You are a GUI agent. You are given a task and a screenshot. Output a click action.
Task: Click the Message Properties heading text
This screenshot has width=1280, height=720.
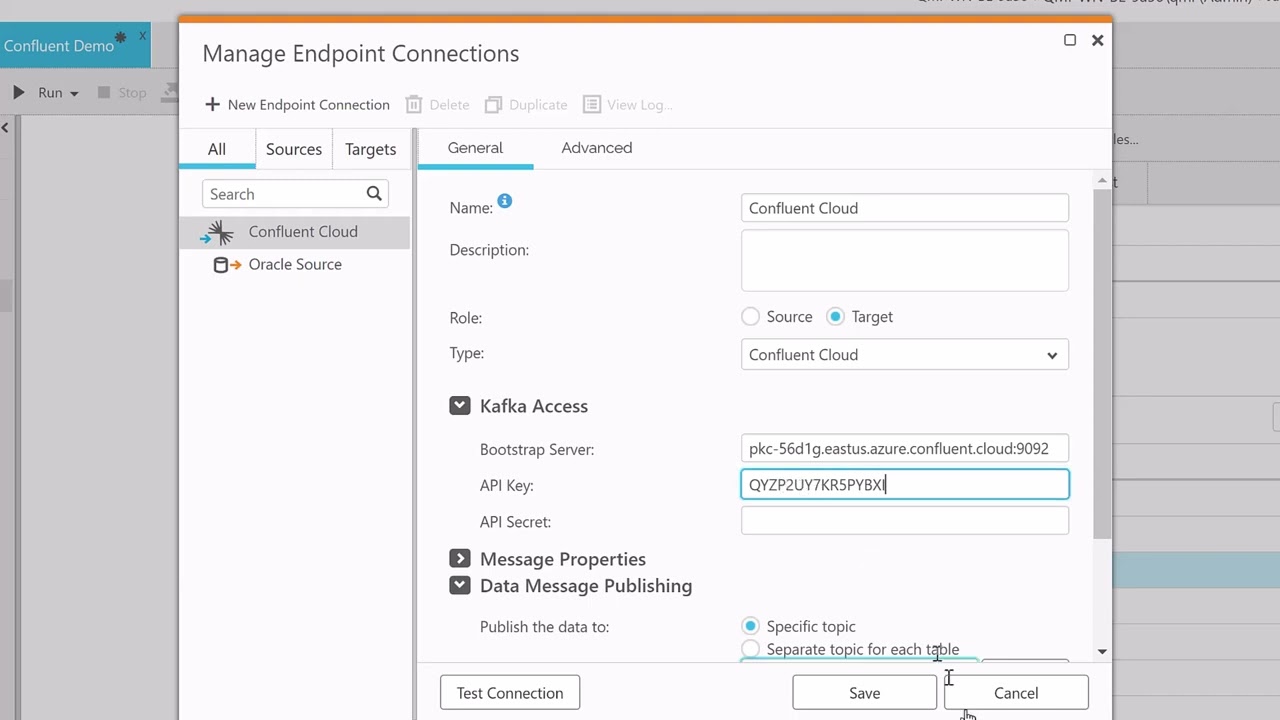click(563, 559)
